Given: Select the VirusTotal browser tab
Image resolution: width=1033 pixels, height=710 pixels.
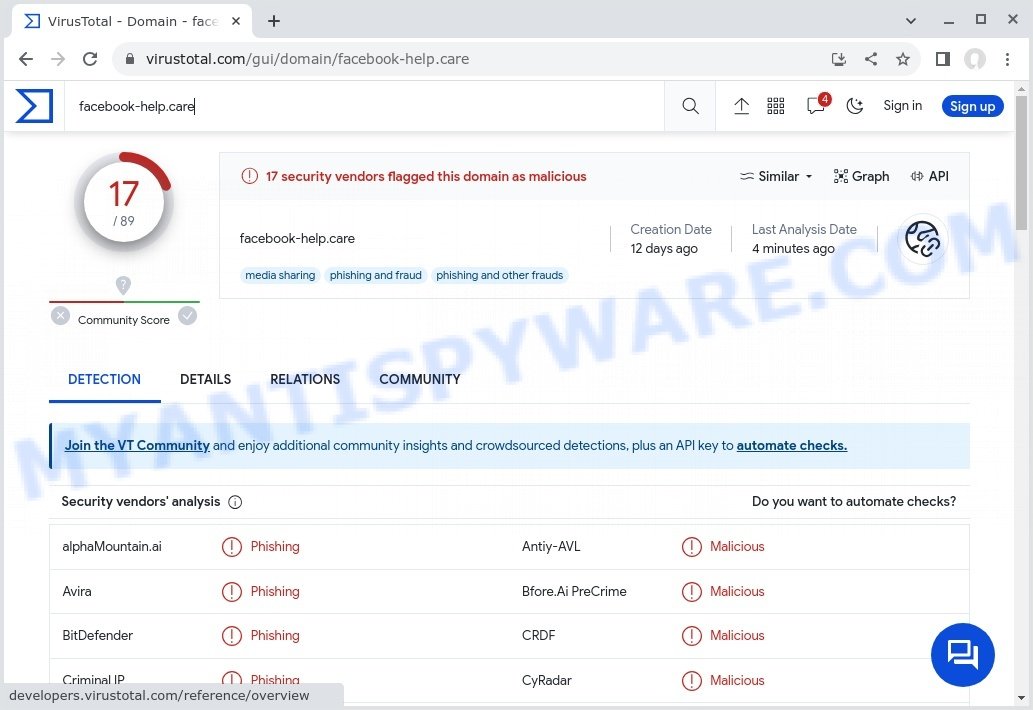Looking at the screenshot, I should click(x=132, y=21).
